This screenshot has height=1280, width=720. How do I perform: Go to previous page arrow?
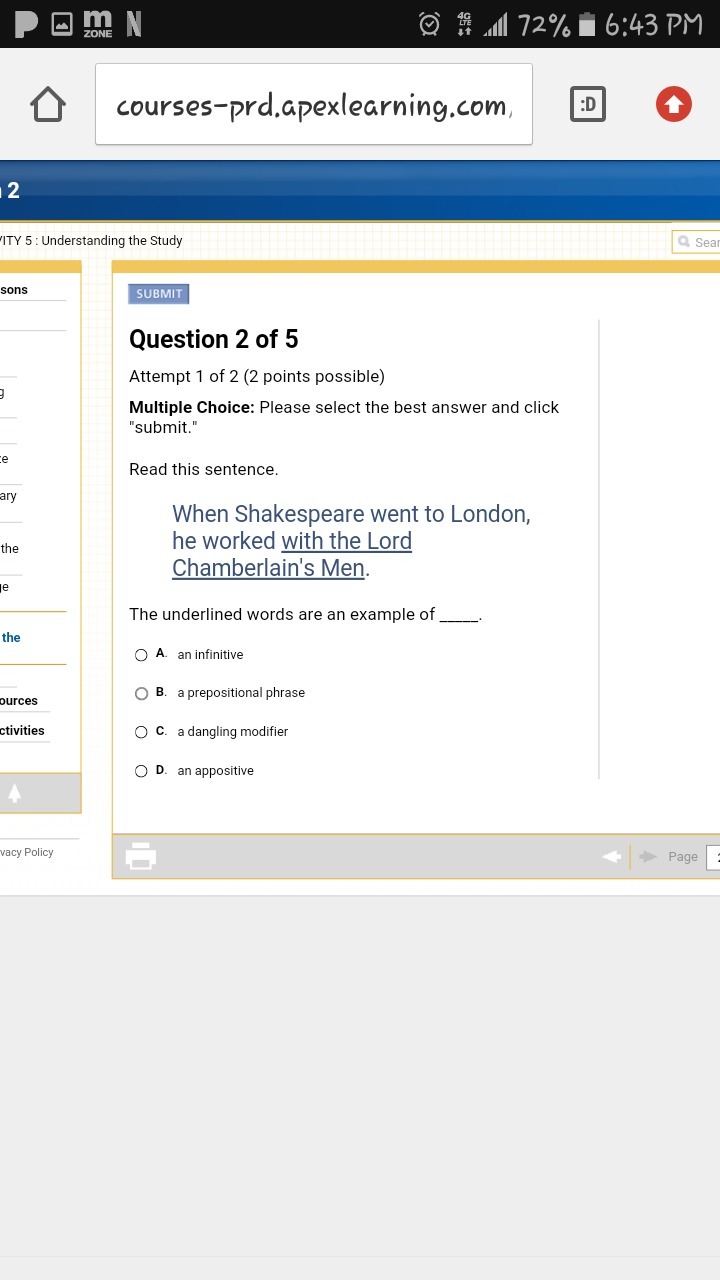tap(611, 856)
